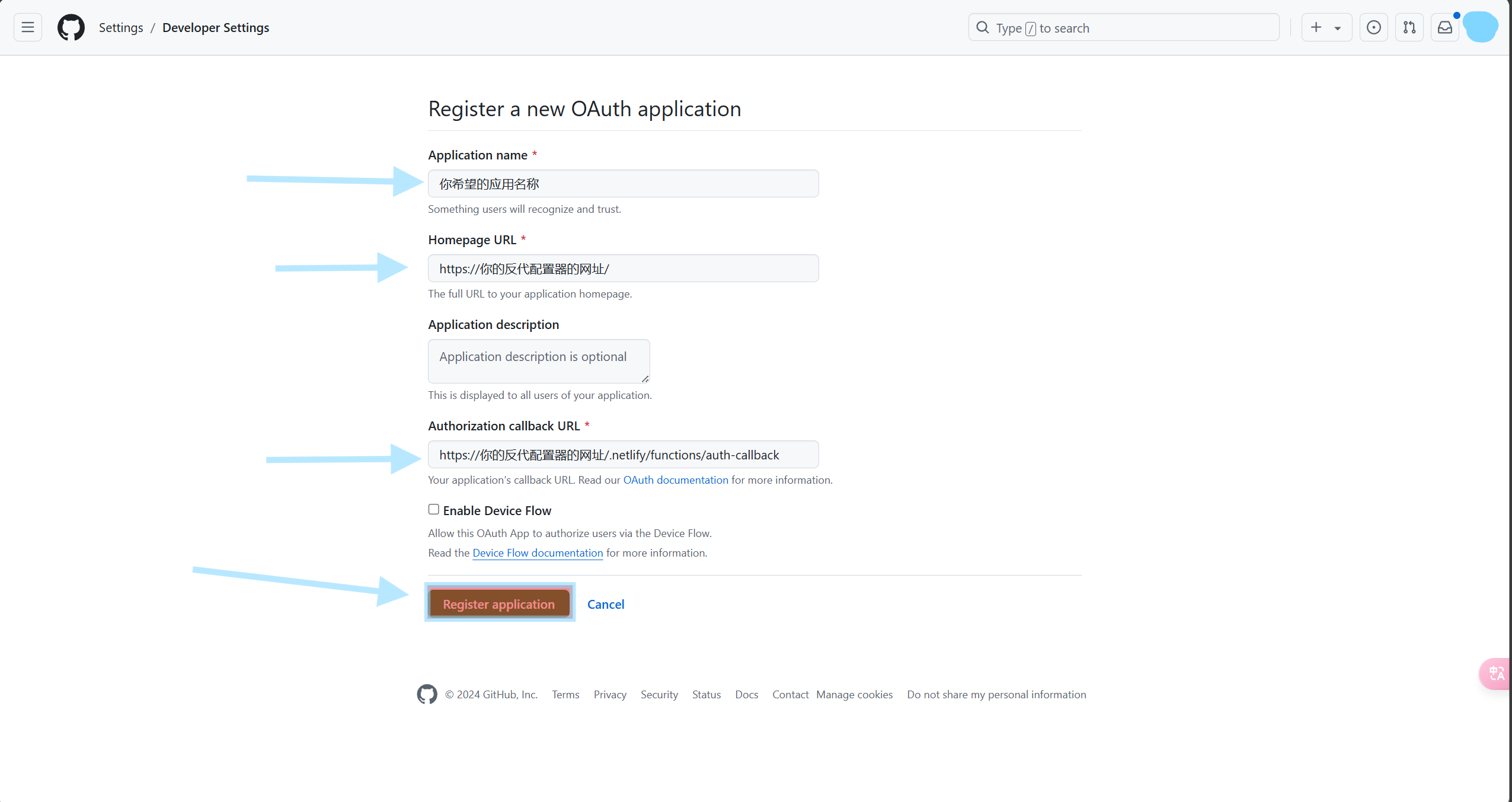Open the notifications inbox icon
This screenshot has width=1512, height=802.
click(x=1444, y=27)
